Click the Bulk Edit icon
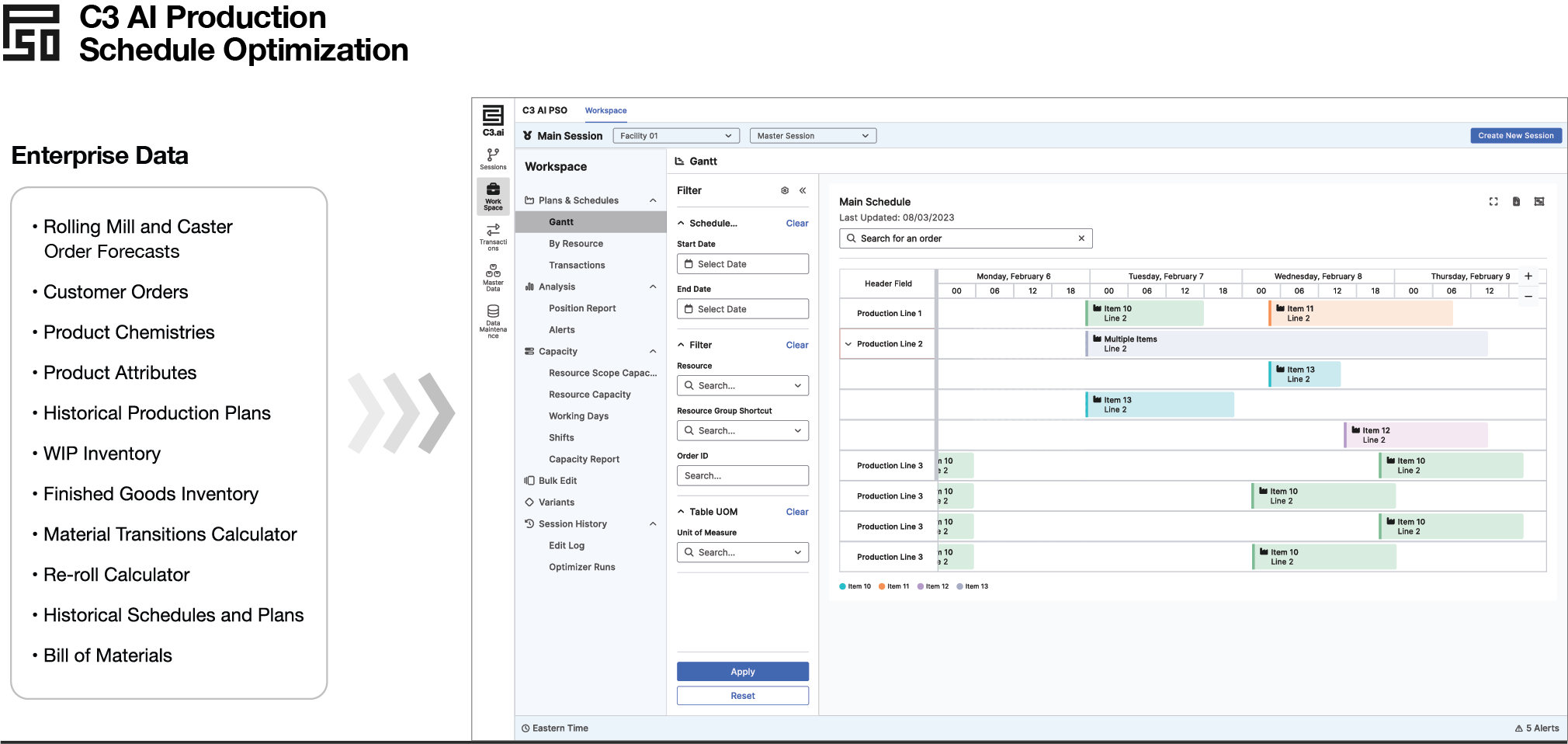1568x744 pixels. click(x=529, y=481)
